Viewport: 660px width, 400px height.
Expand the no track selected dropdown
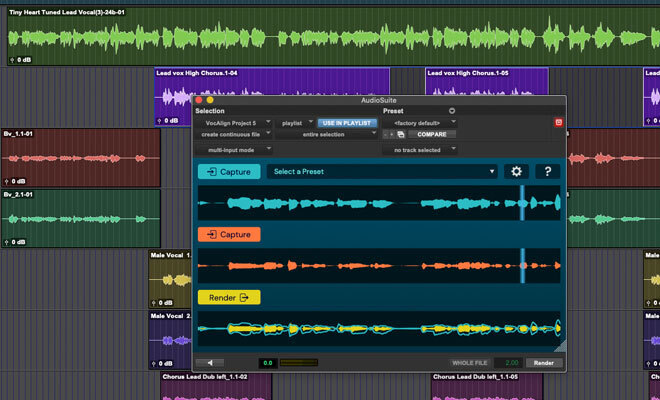419,149
